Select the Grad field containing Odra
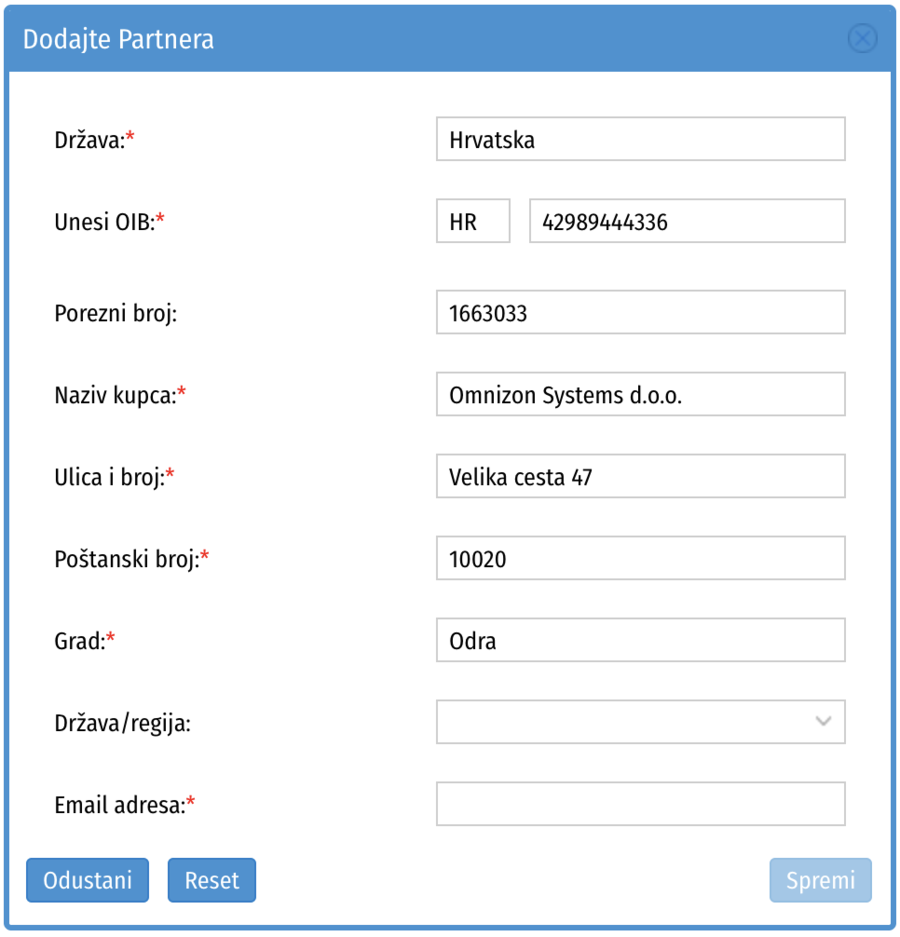 (x=640, y=641)
